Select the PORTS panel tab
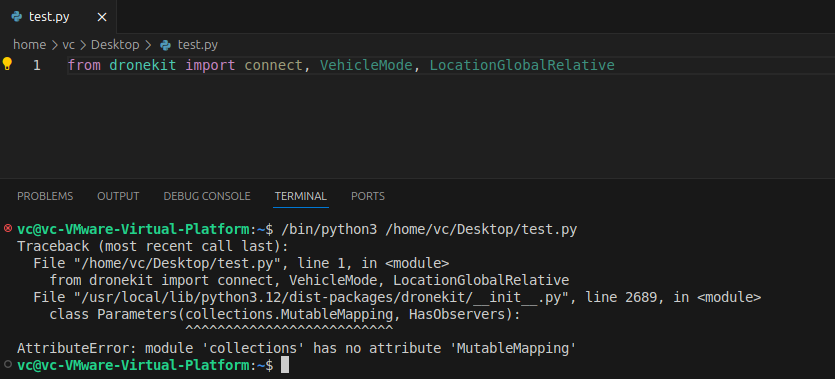 [x=368, y=196]
